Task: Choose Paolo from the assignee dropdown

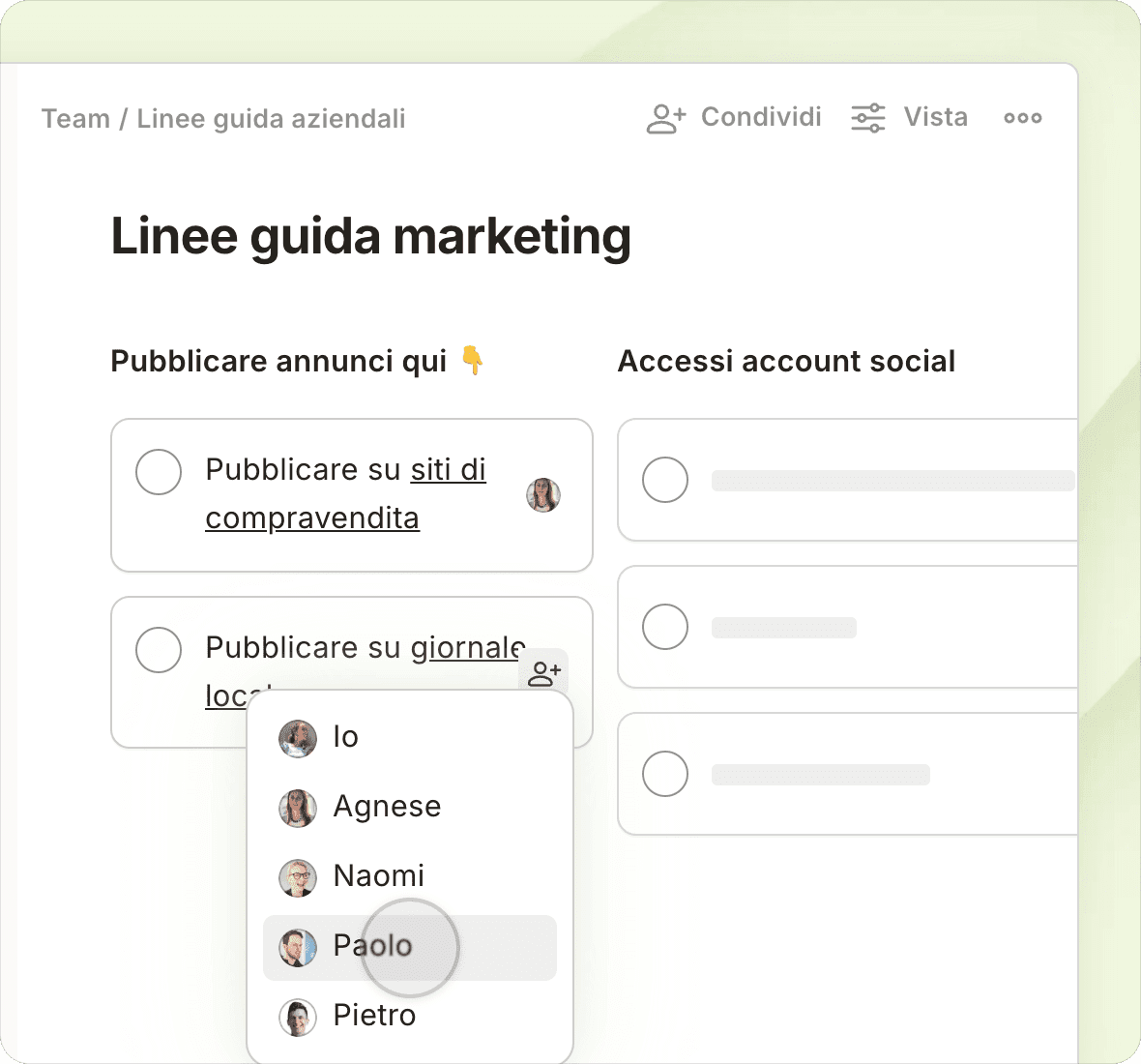Action: click(372, 946)
